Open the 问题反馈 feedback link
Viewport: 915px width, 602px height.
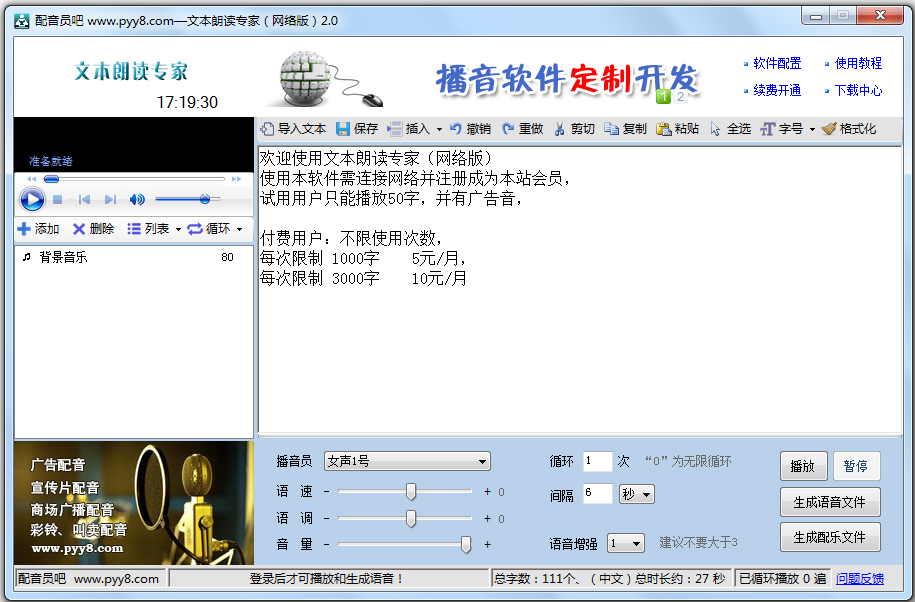(x=860, y=579)
